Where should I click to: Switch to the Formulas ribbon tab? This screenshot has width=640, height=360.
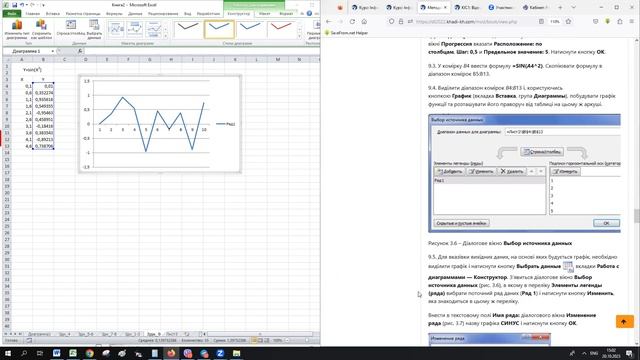[114, 13]
